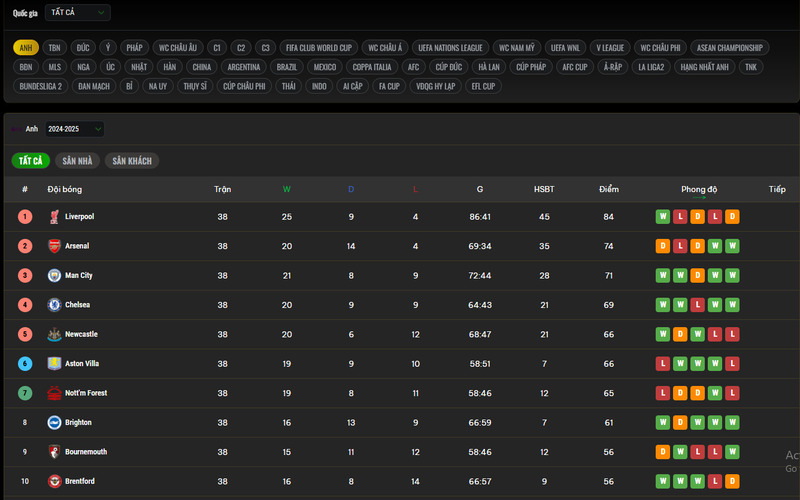
Task: Click Brentford's last form badge D
Action: click(732, 481)
